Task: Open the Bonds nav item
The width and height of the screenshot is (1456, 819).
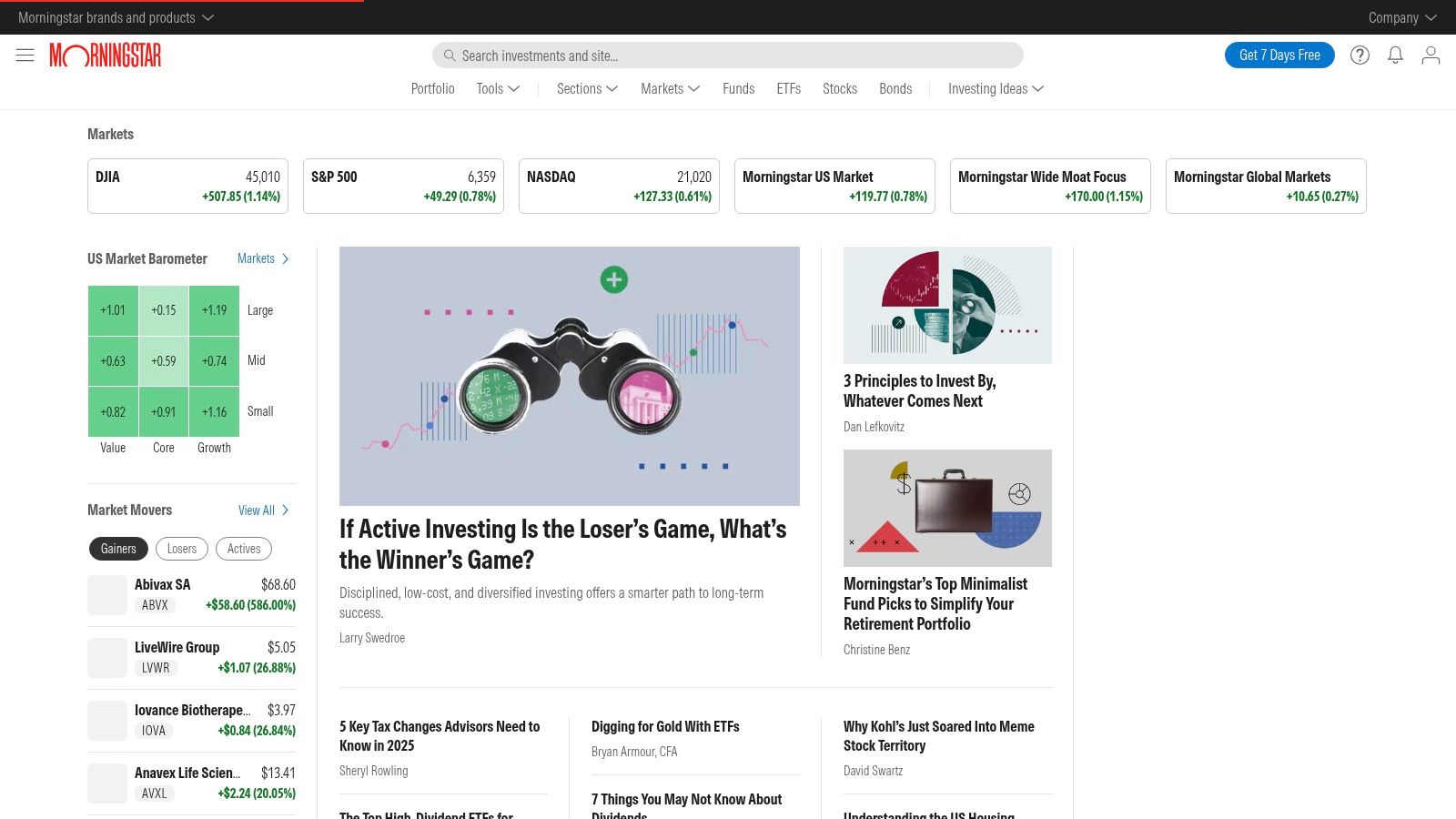Action: click(x=895, y=88)
